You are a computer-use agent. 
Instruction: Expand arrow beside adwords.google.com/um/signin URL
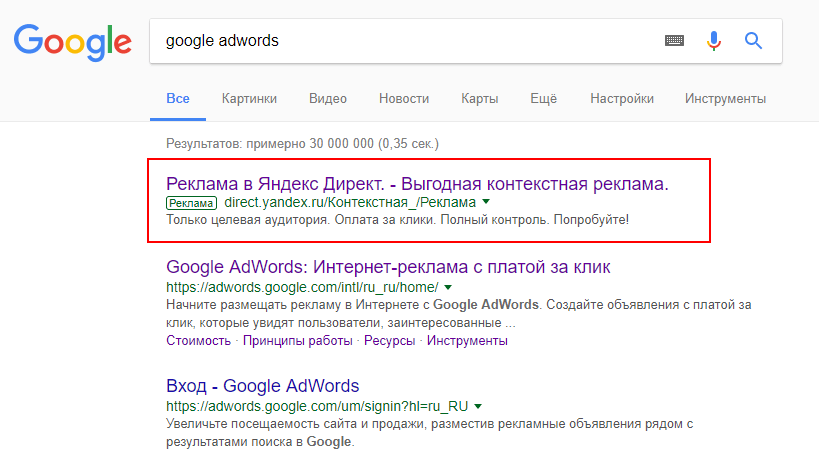478,406
